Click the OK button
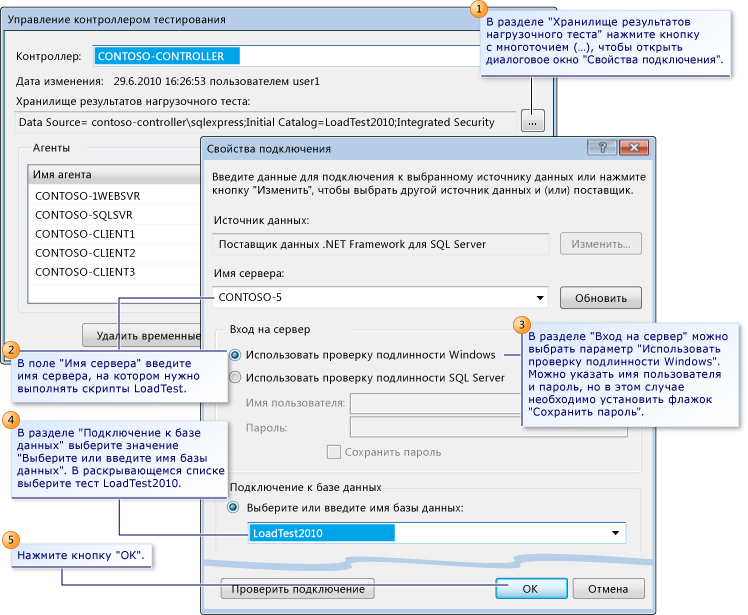 (x=531, y=589)
